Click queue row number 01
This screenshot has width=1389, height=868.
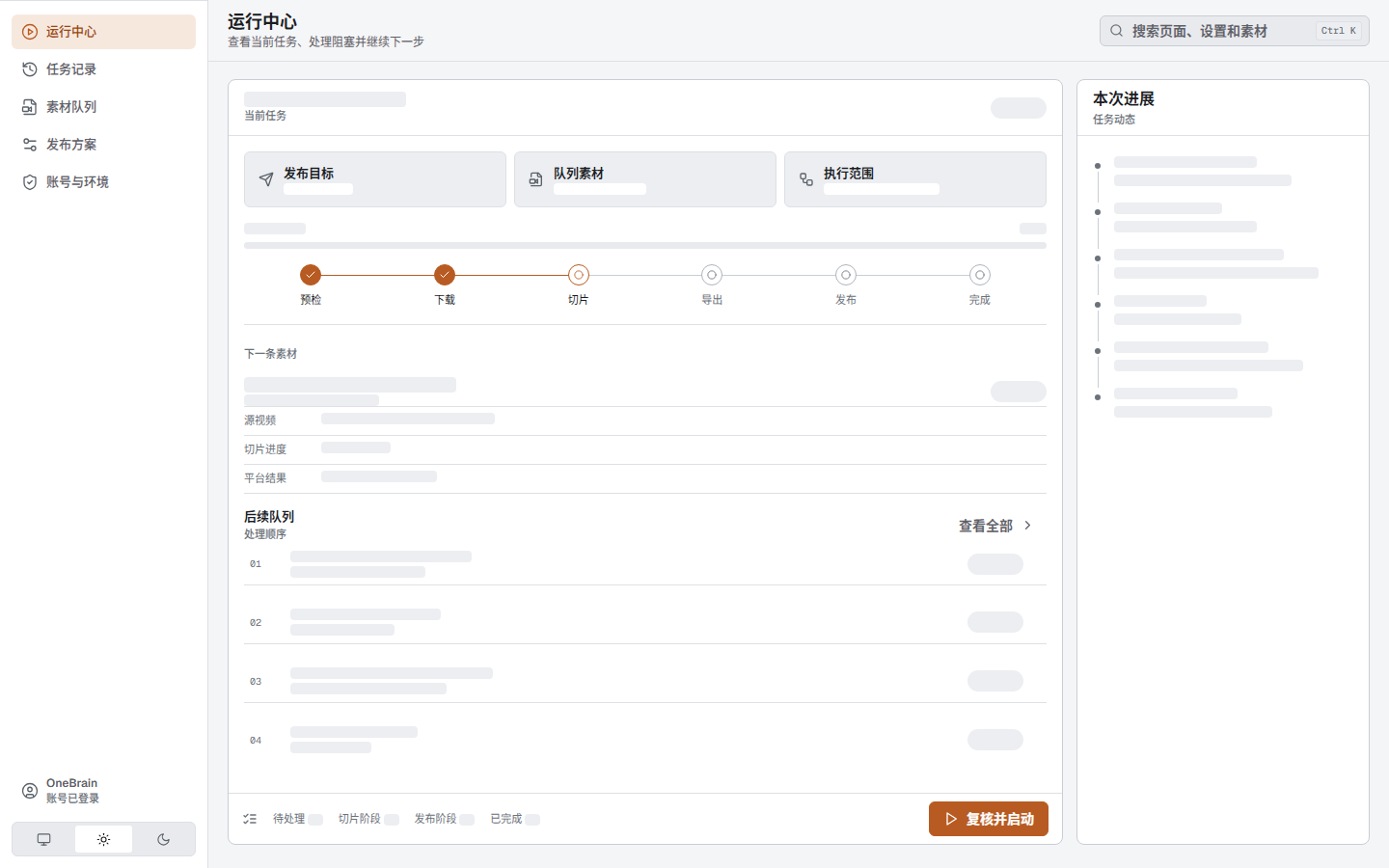[x=256, y=564]
